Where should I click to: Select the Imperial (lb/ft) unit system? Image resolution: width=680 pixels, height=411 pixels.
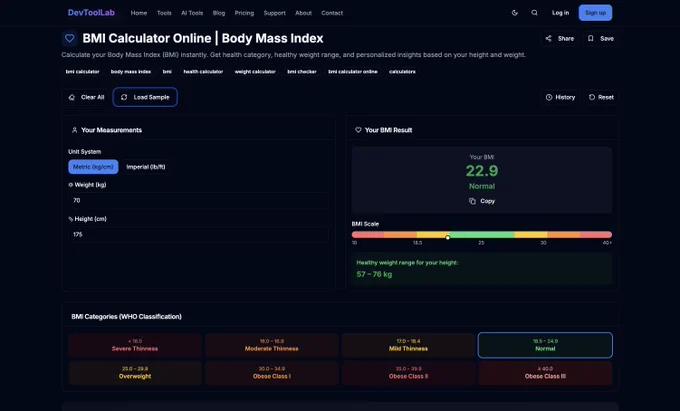146,167
